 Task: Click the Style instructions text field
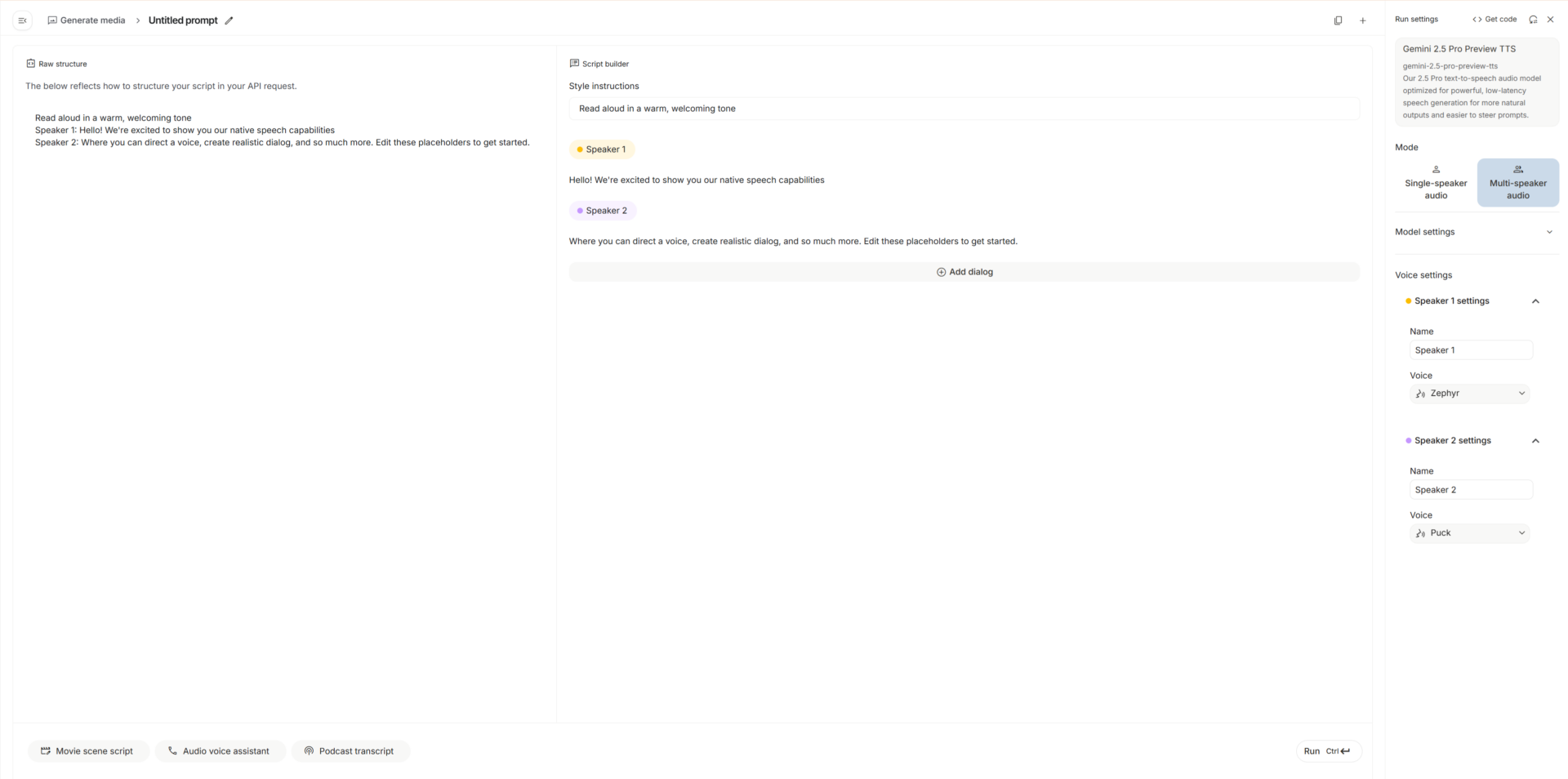(964, 109)
